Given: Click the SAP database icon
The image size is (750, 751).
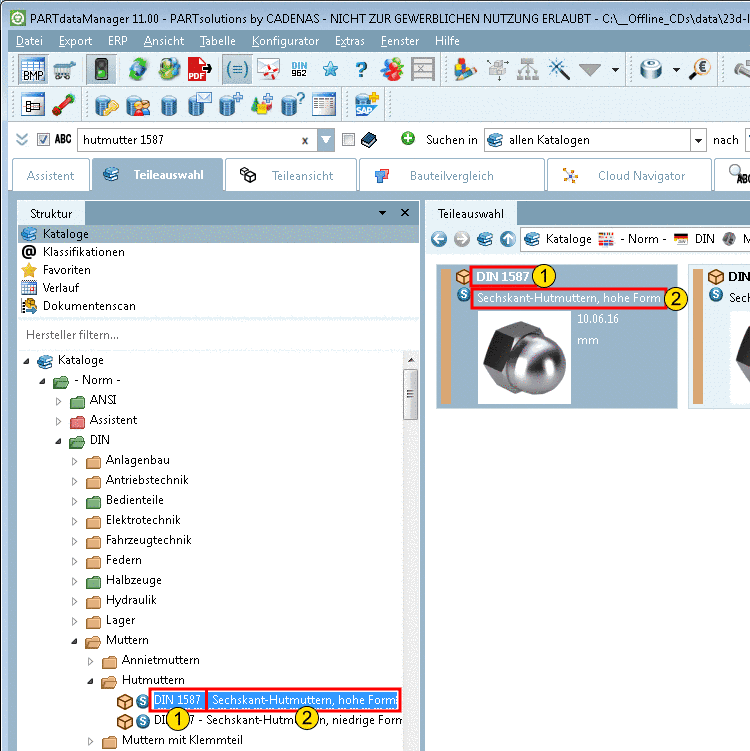Looking at the screenshot, I should (x=366, y=105).
